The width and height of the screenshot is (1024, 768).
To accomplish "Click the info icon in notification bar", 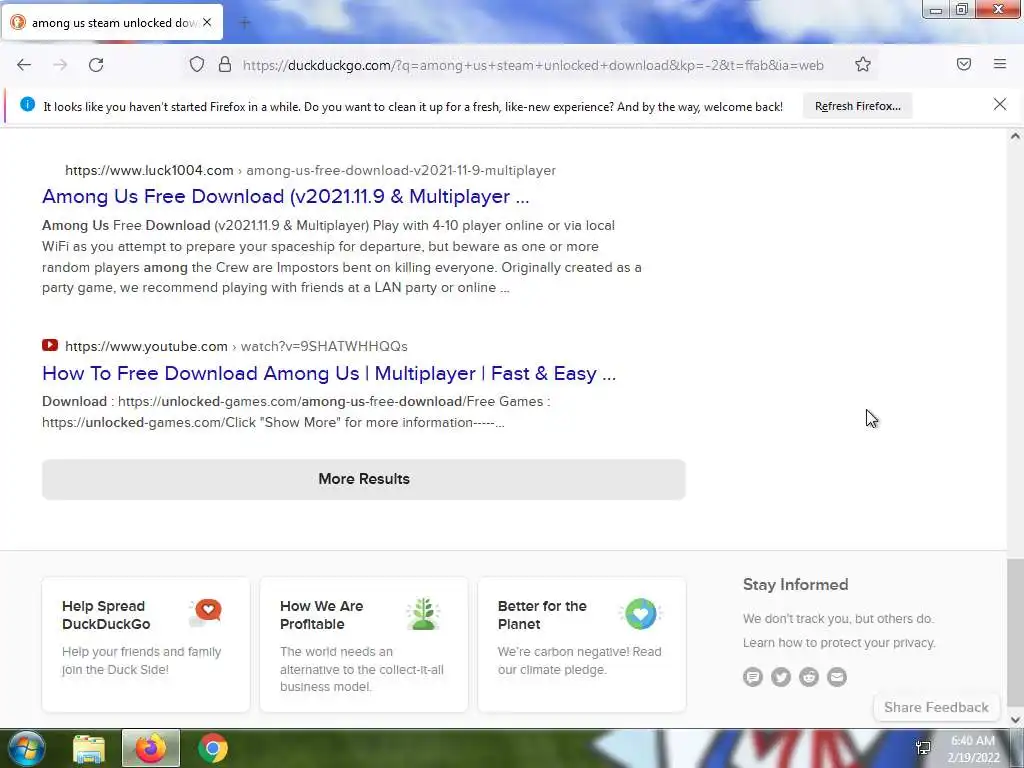I will point(27,104).
